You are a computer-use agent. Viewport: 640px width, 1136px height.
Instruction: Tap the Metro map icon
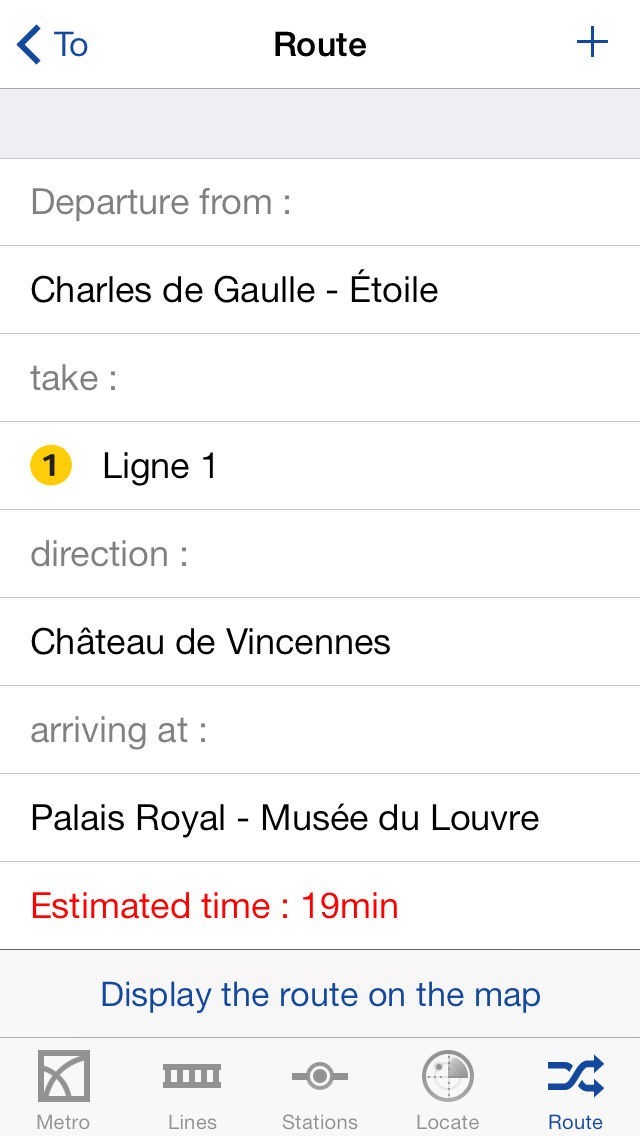pos(64,1076)
